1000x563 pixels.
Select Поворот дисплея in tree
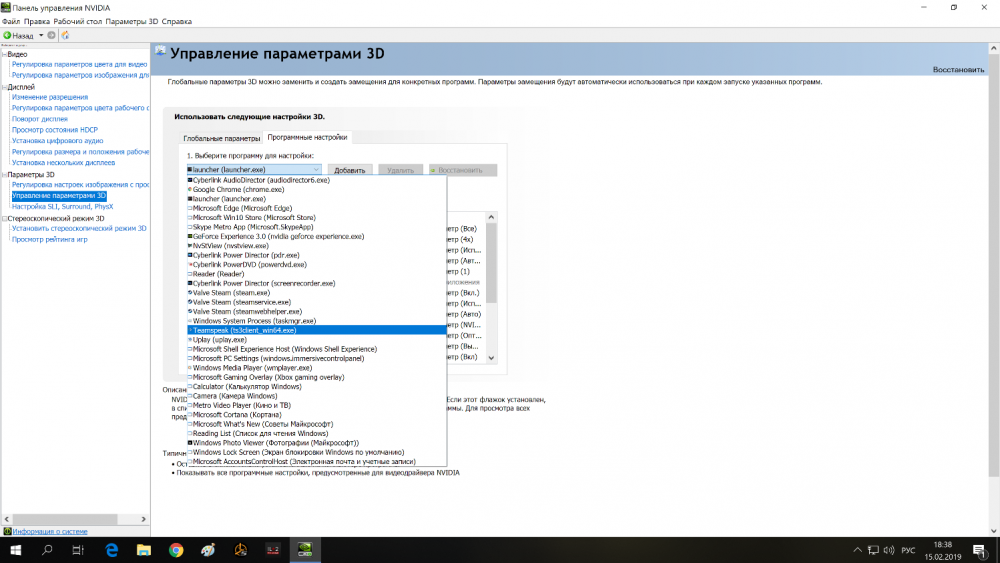pos(40,119)
